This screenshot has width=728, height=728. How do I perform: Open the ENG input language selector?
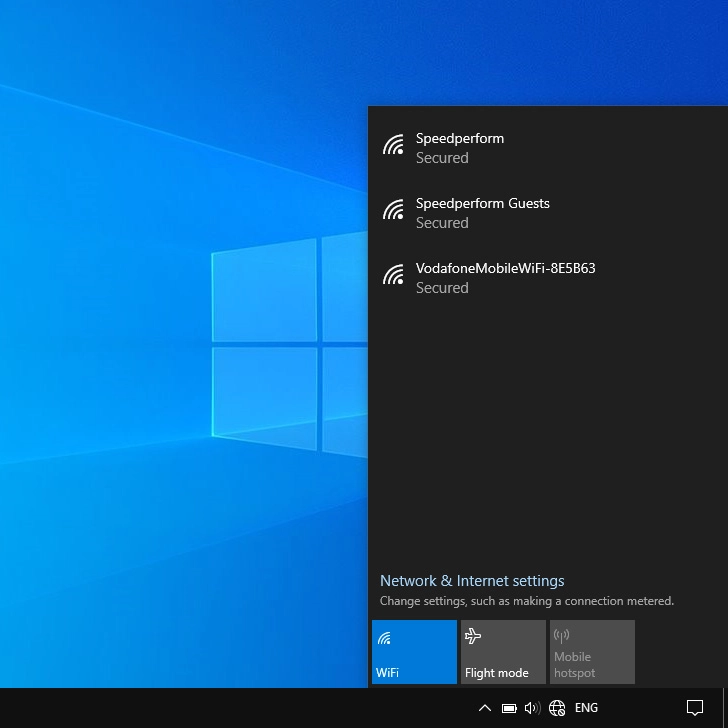coord(586,708)
